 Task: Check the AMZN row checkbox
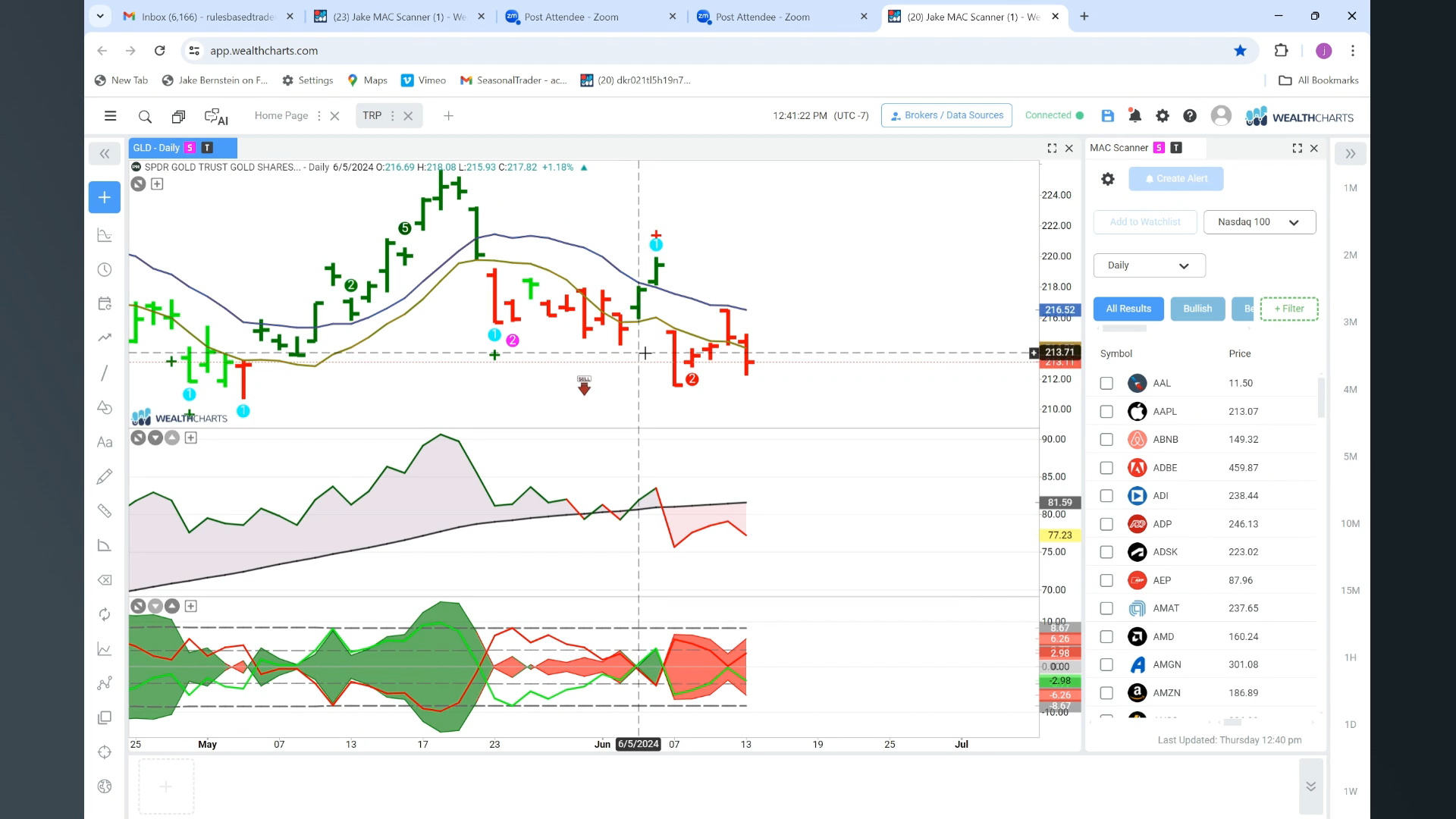1106,693
